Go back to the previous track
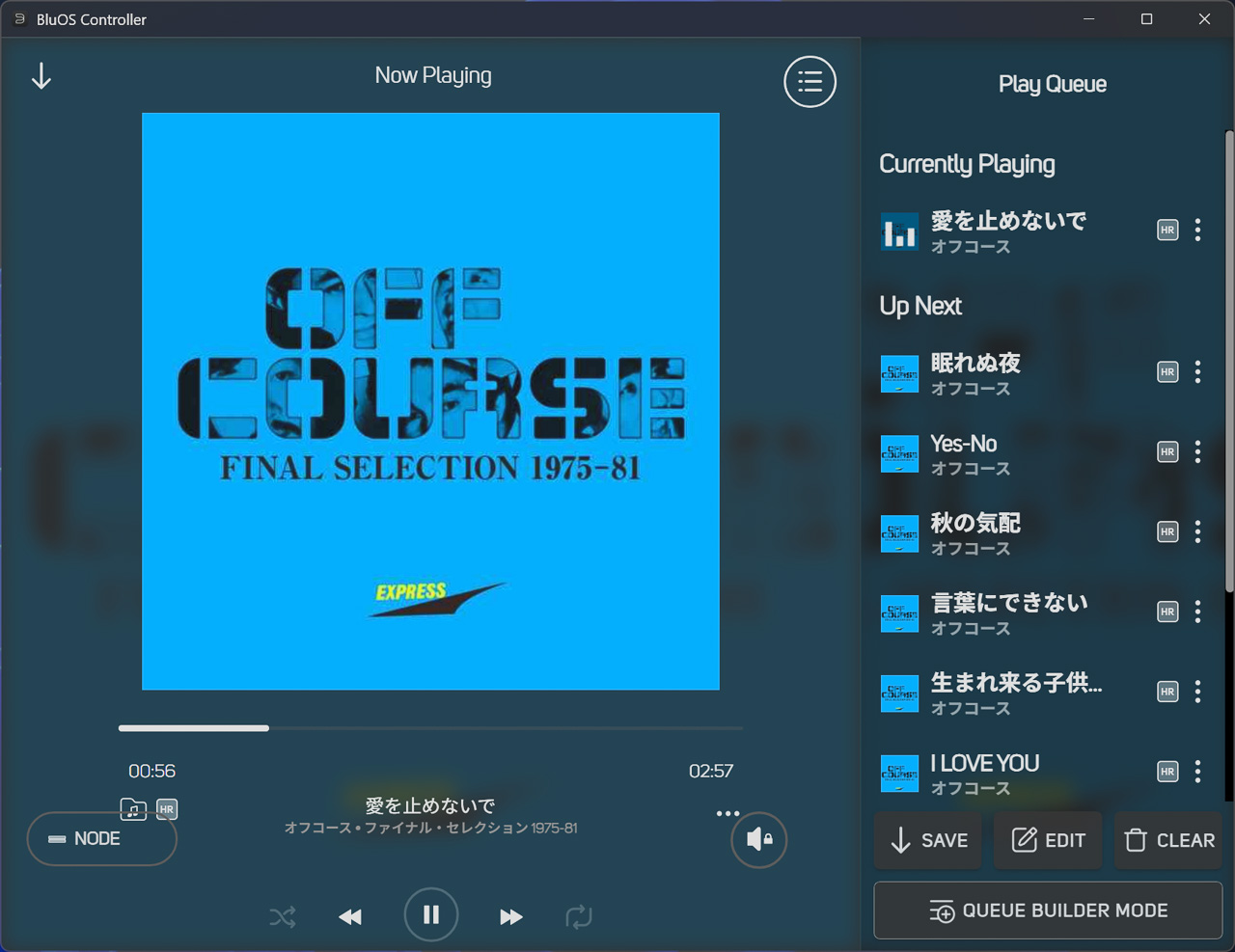1235x952 pixels. 350,916
